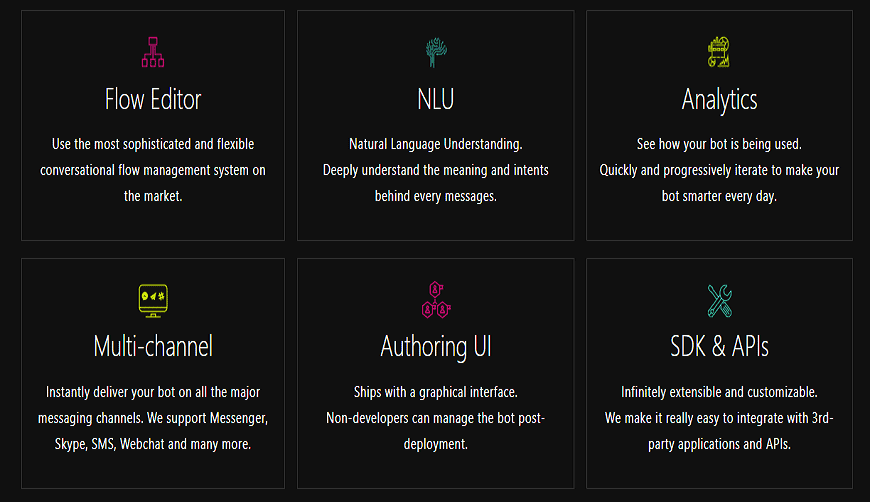Click the yellow-green Analytics icon
This screenshot has height=502, width=870.
click(x=719, y=52)
